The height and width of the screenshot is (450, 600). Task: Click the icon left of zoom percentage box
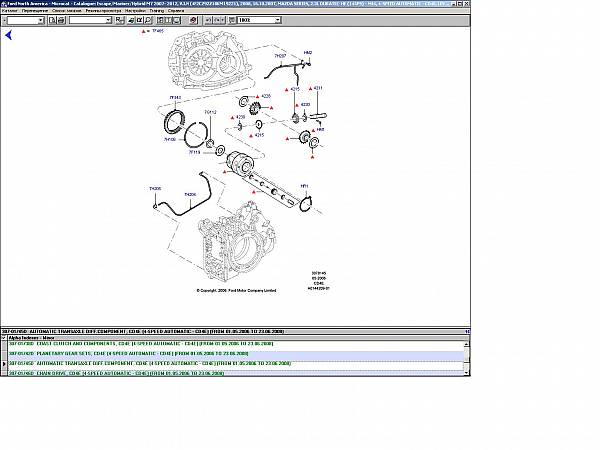tap(232, 20)
